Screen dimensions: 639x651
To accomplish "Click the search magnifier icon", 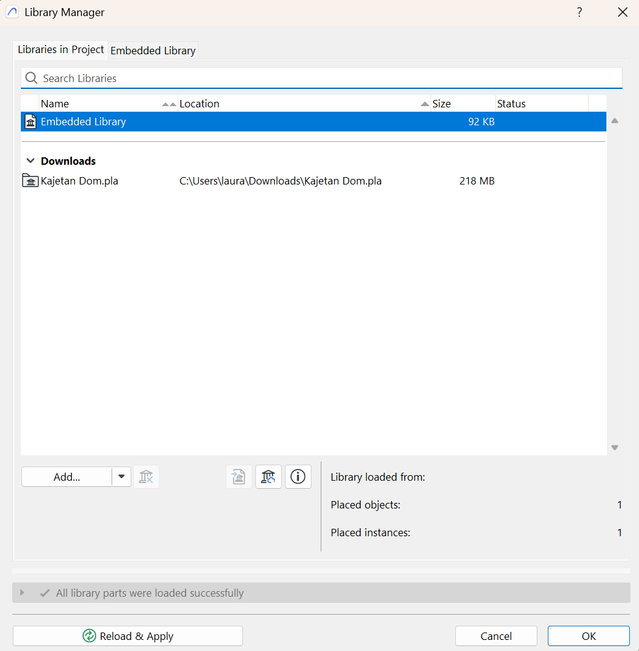I will click(31, 78).
